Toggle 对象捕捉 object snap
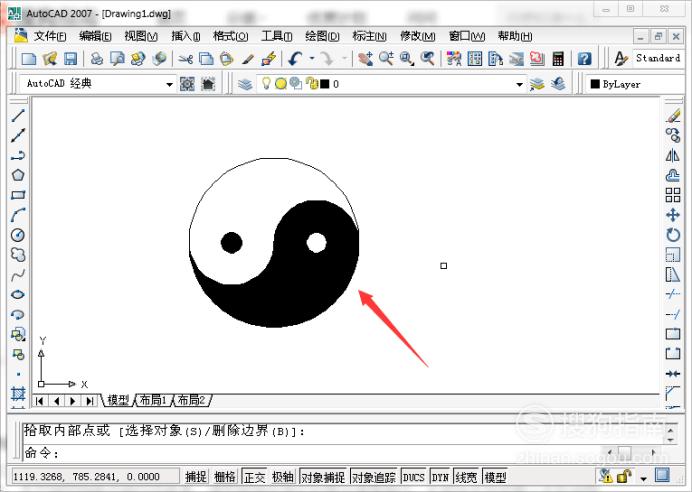This screenshot has width=692, height=492. pyautogui.click(x=323, y=477)
